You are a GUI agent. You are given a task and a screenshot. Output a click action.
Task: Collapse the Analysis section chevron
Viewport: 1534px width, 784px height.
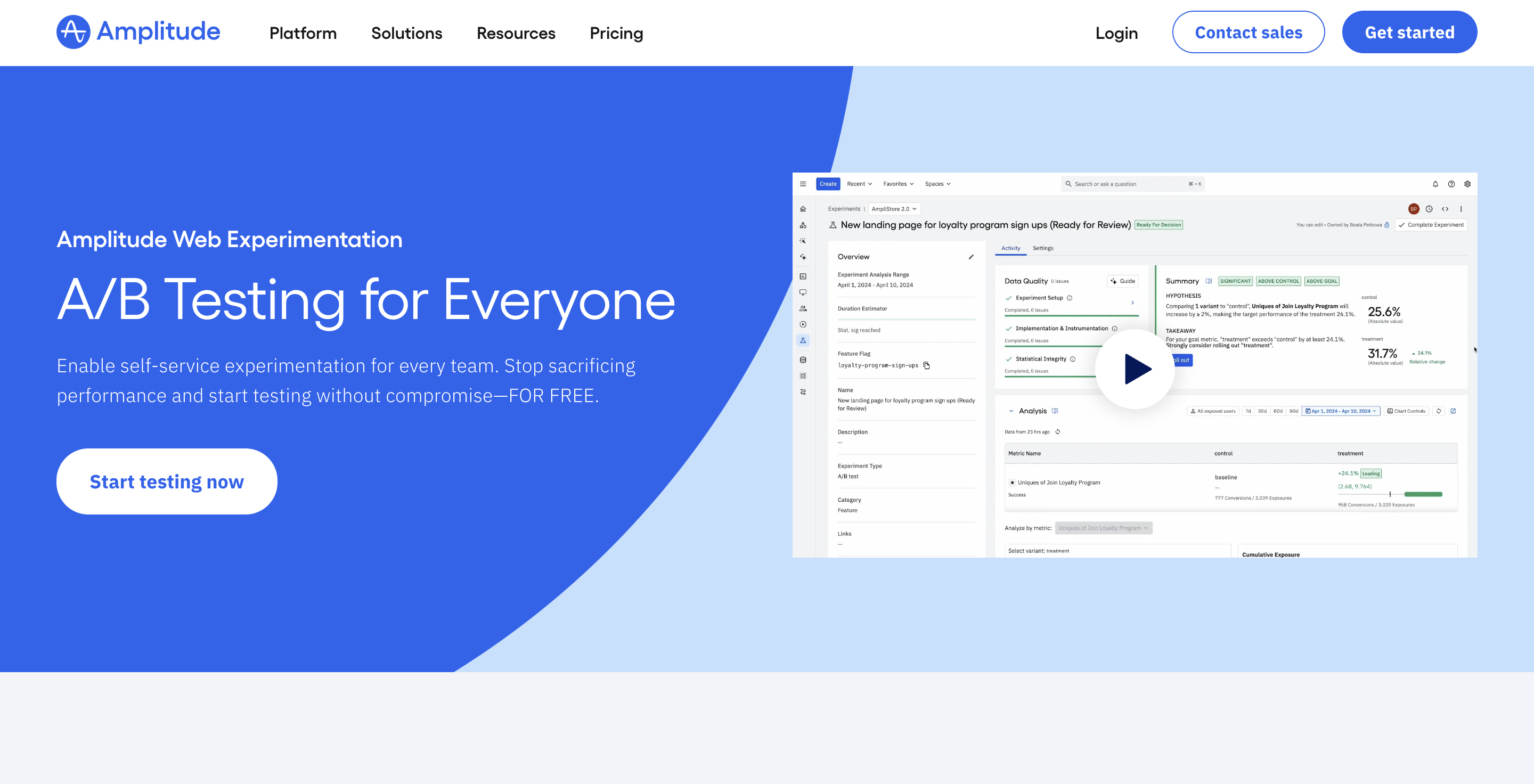click(x=1011, y=411)
